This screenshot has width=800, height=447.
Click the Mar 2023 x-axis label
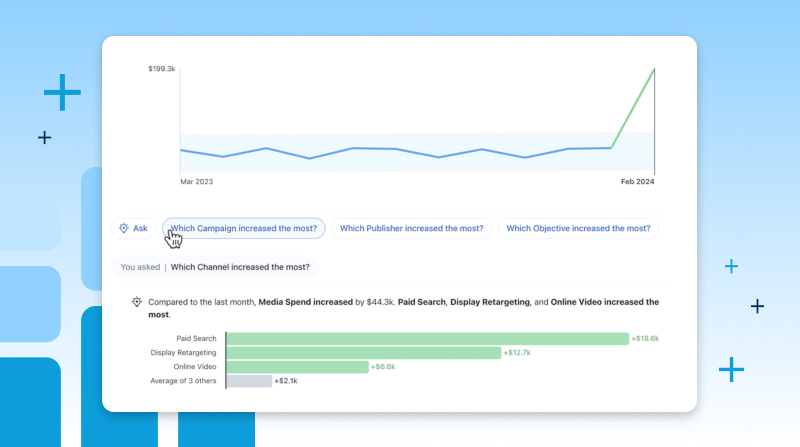(196, 182)
